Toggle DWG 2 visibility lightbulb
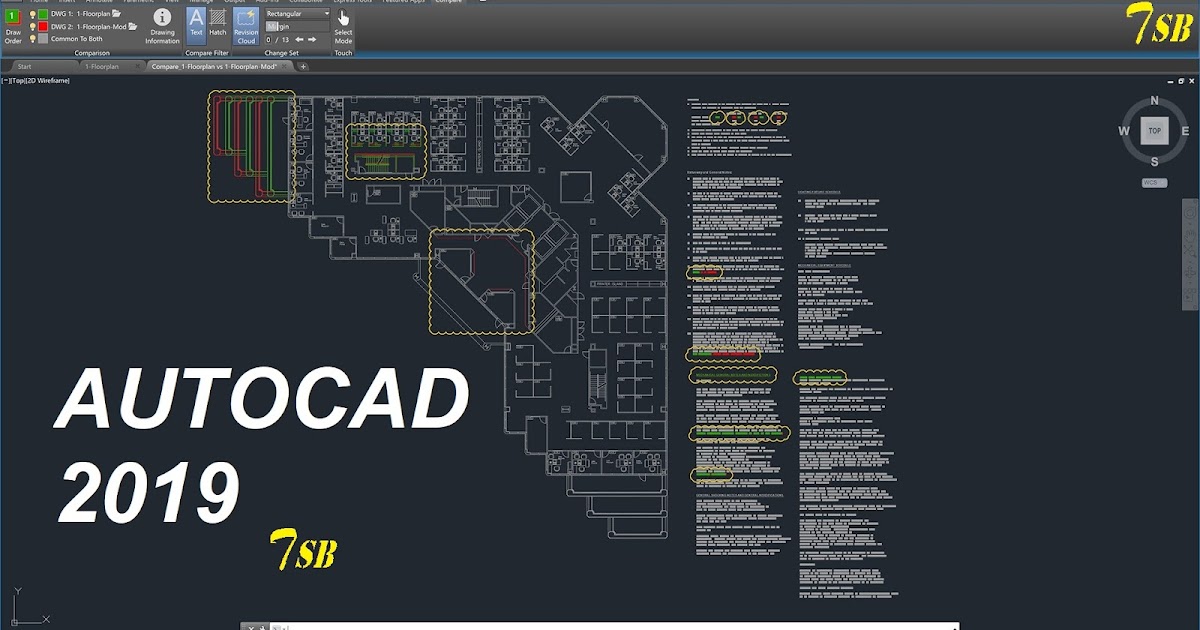 pos(32,26)
